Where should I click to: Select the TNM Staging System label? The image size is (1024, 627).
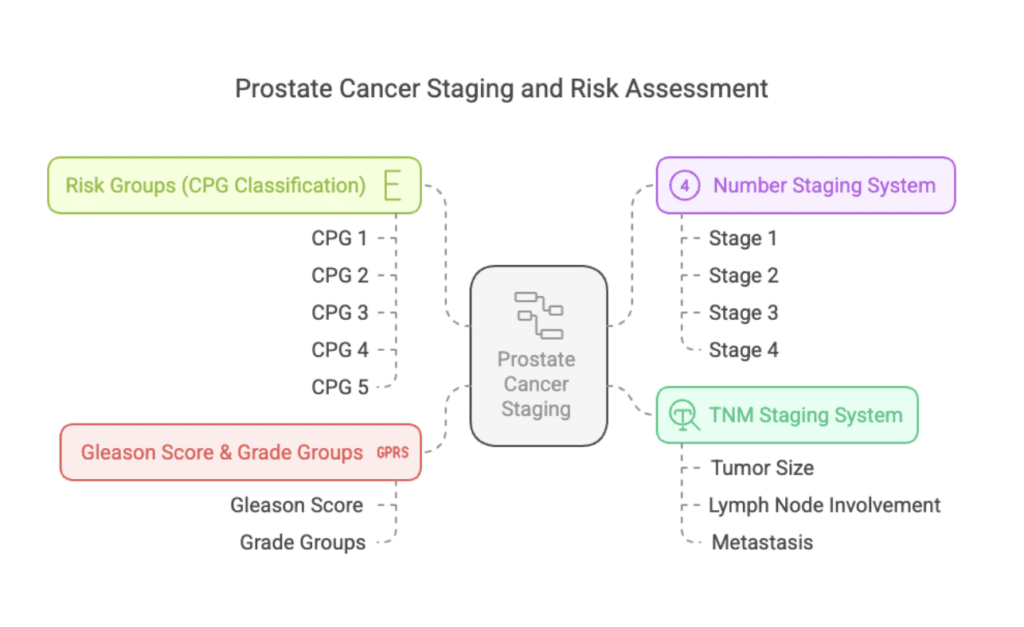pos(806,415)
